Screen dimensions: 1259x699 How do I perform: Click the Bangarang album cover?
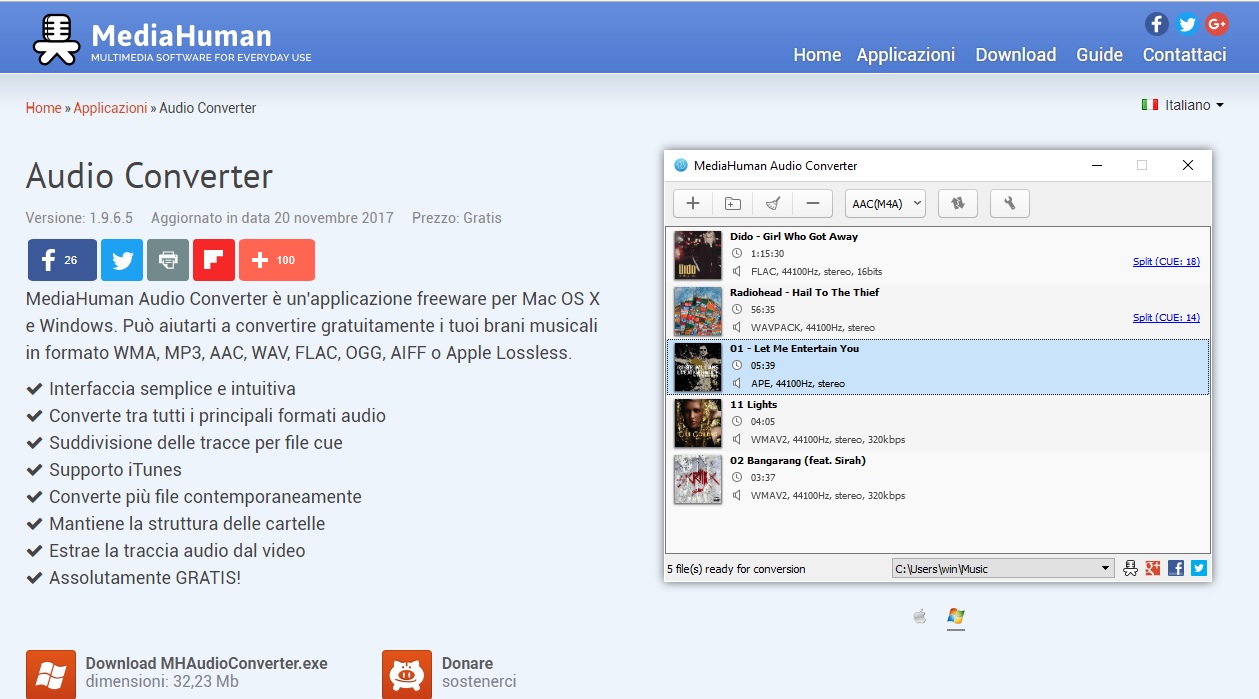(x=698, y=479)
